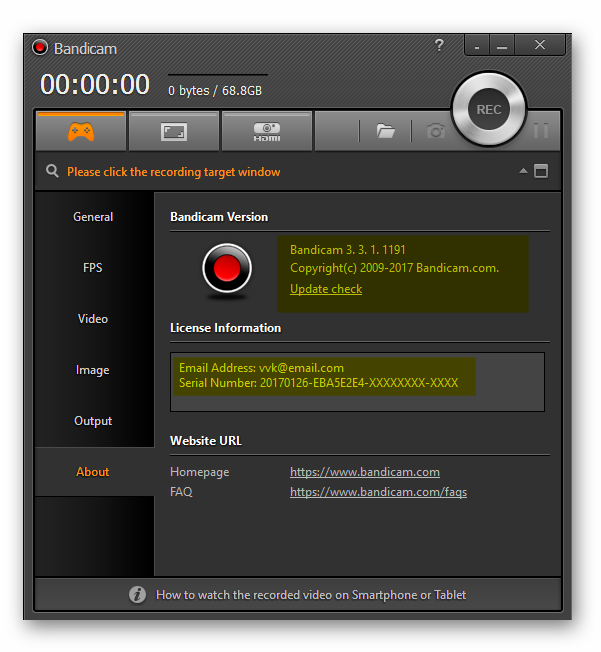Click the question mark help icon

(x=439, y=46)
